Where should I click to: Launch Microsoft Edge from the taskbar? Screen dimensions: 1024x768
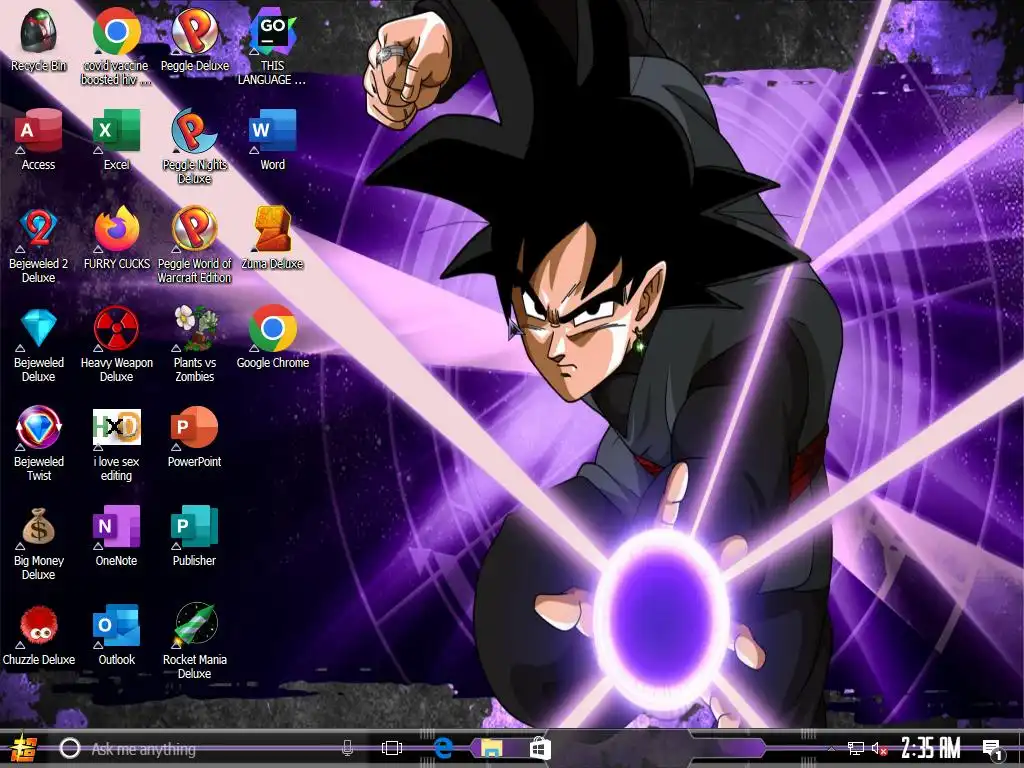pyautogui.click(x=443, y=748)
